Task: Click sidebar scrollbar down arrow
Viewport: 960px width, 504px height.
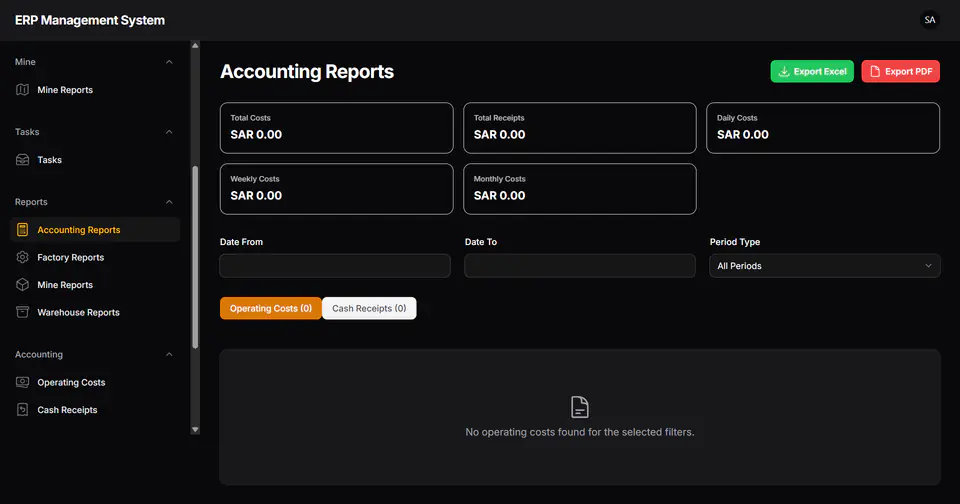Action: tap(195, 430)
